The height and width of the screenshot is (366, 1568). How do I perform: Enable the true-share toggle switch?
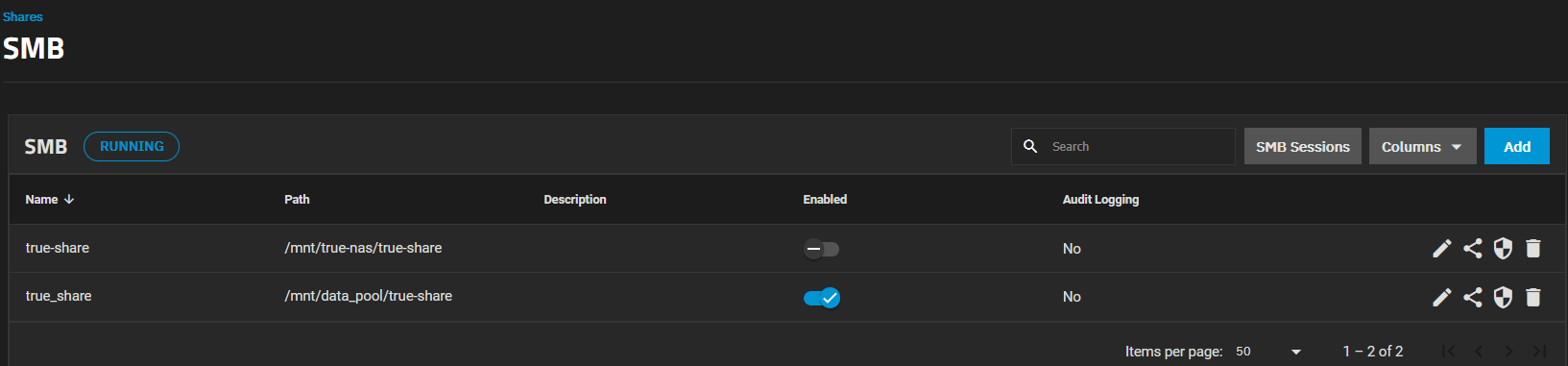pos(821,249)
